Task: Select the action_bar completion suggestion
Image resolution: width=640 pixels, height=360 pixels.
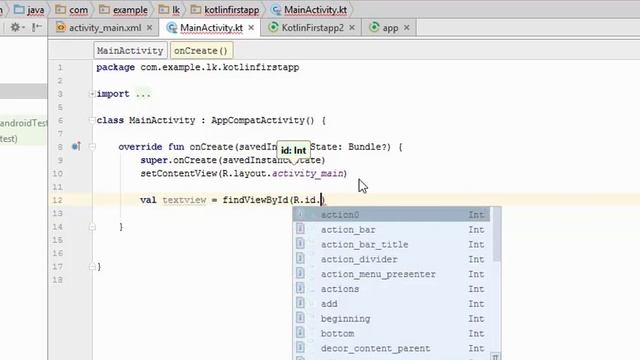Action: tap(392, 230)
